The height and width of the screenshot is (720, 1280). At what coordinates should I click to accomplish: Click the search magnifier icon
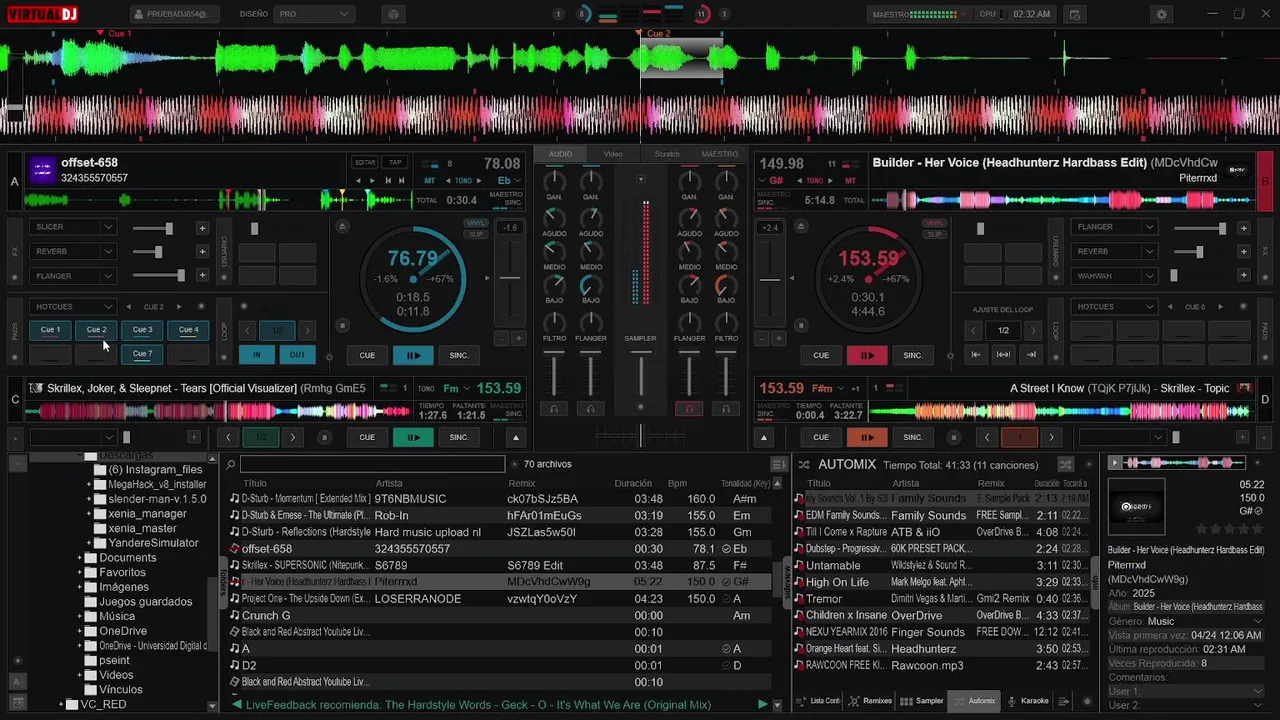click(x=231, y=465)
